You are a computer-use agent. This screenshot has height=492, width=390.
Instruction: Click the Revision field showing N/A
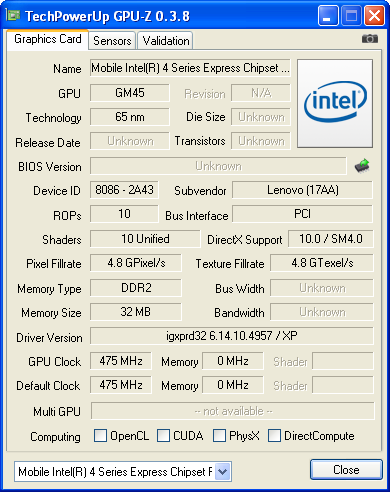tap(261, 93)
